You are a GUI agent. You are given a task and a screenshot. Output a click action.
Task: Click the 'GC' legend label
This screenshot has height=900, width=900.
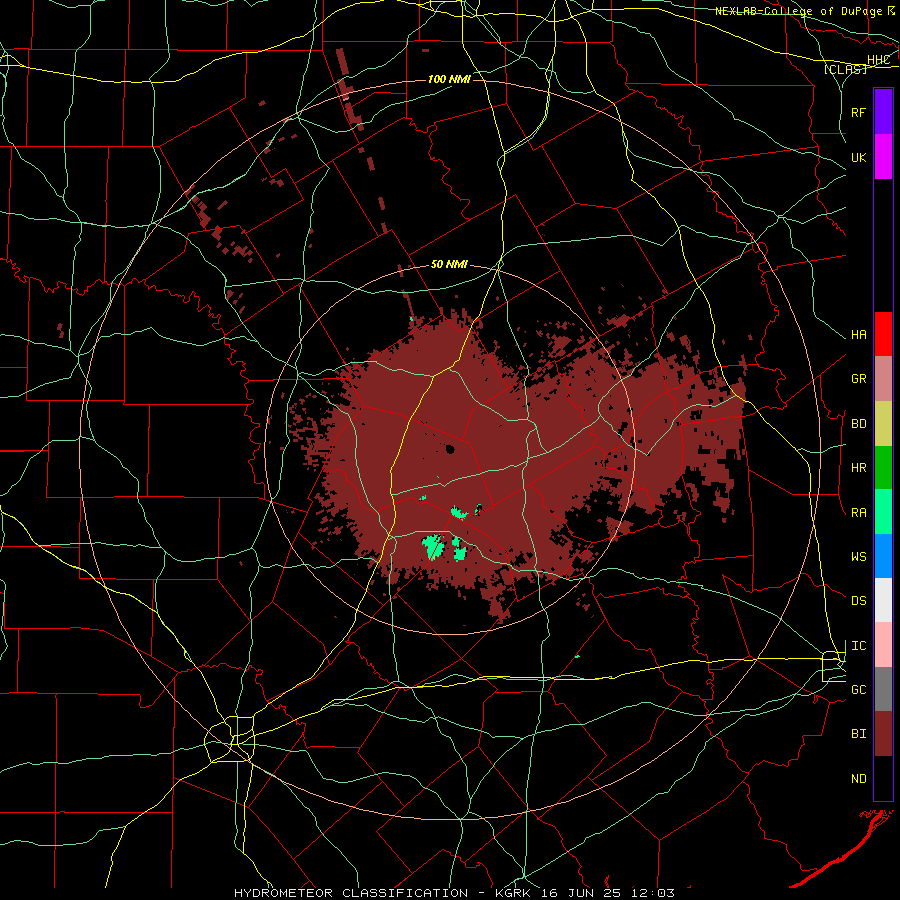coord(858,689)
